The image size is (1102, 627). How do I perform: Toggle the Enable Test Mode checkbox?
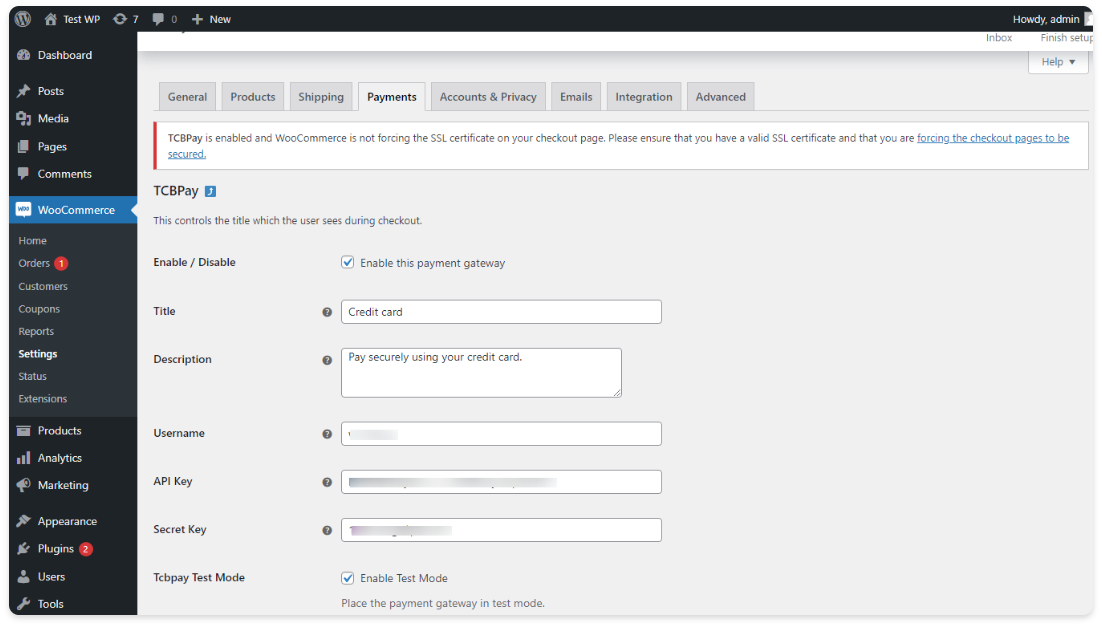click(x=347, y=578)
